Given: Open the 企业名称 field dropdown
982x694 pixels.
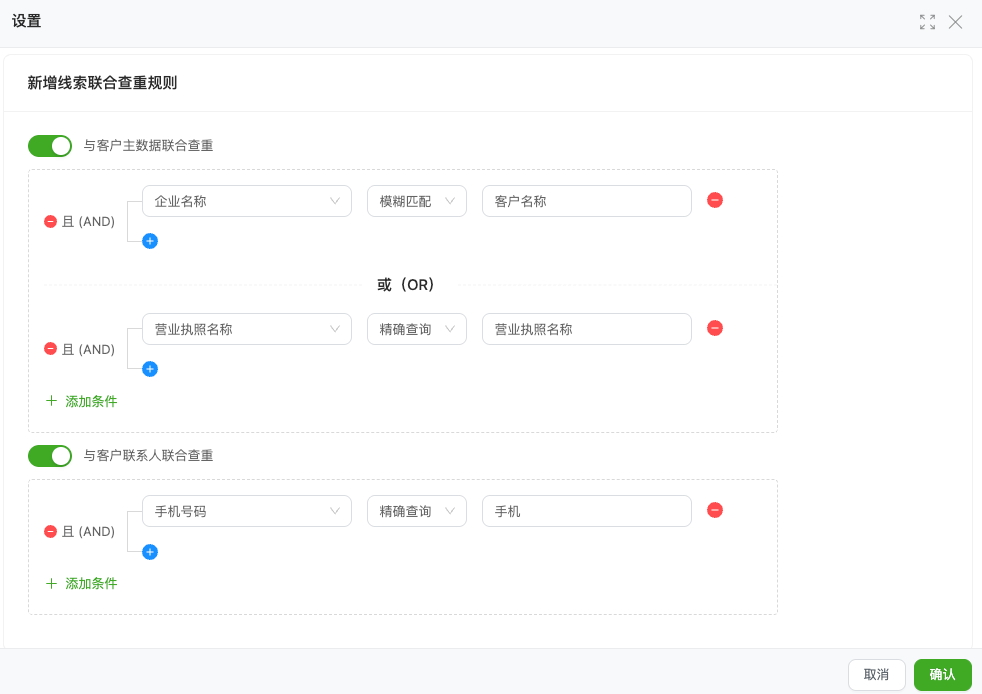Looking at the screenshot, I should (x=247, y=201).
